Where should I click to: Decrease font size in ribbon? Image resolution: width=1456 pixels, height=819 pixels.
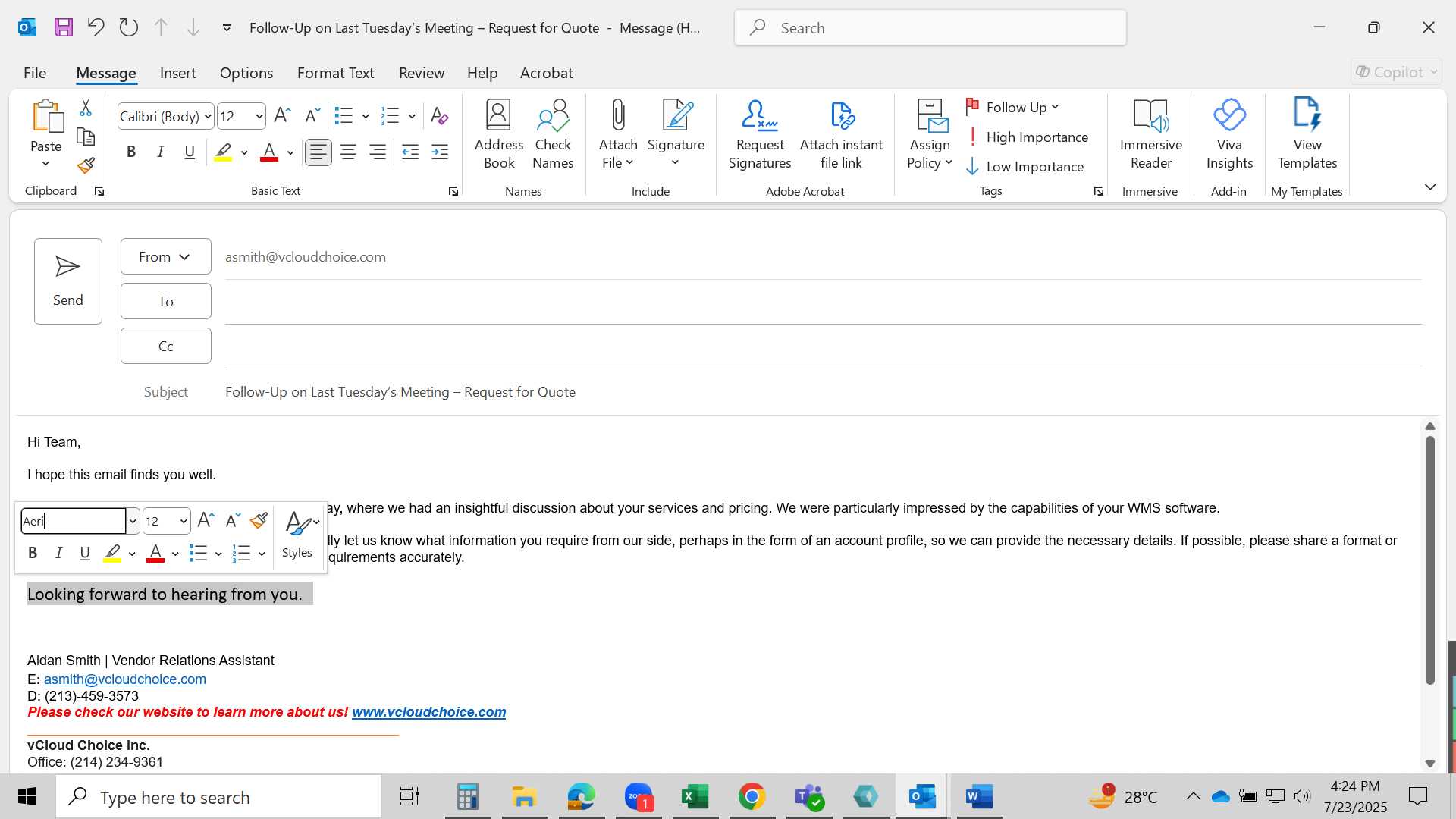point(312,116)
